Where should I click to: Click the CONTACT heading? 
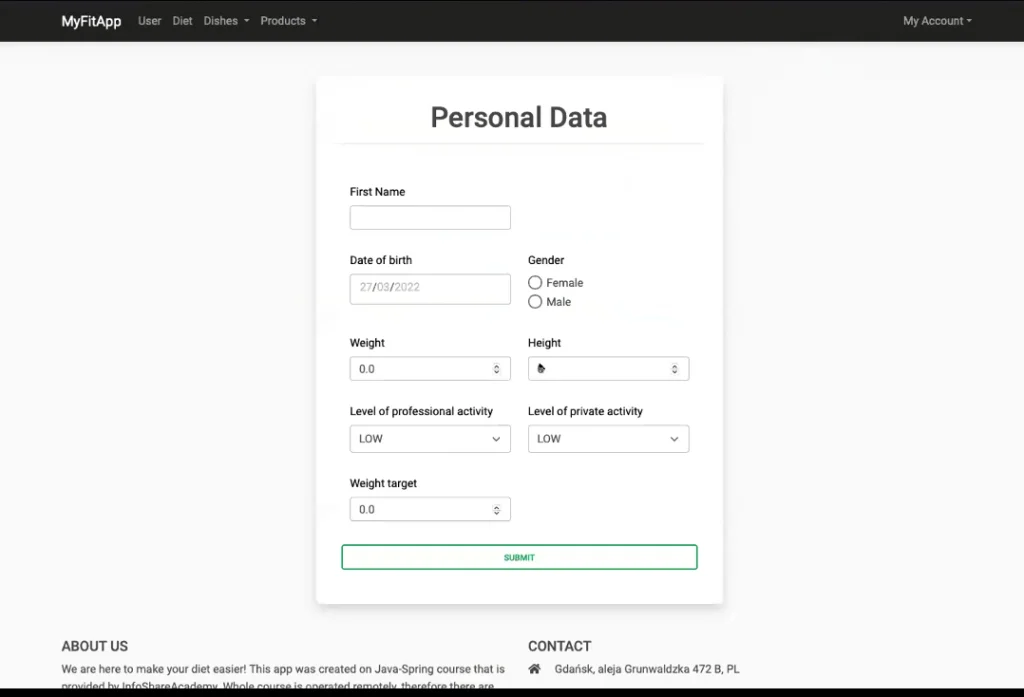pos(560,646)
